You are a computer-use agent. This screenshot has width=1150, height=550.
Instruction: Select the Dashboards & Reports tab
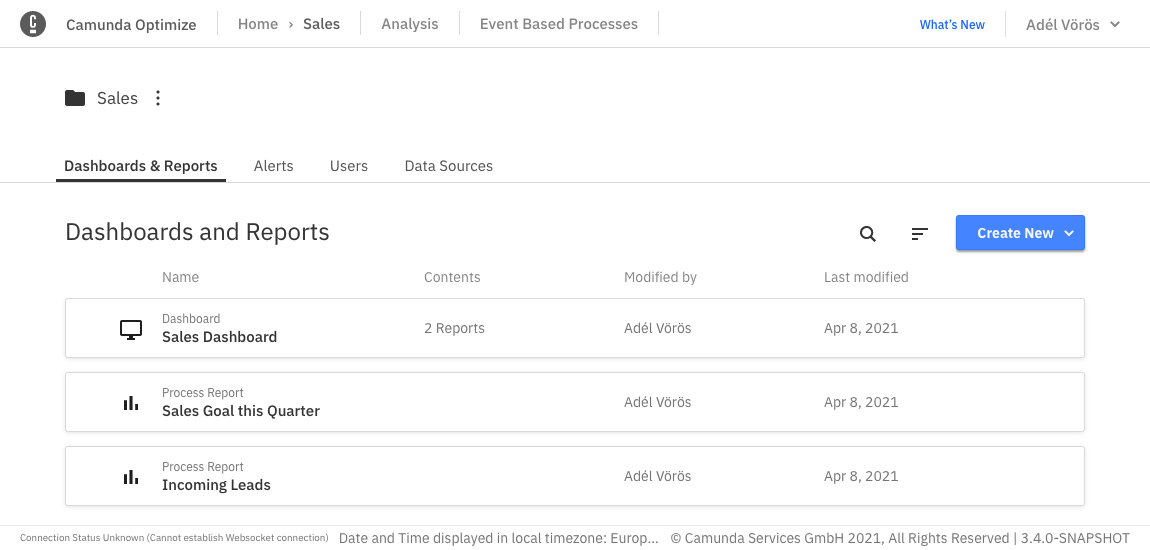tap(141, 166)
